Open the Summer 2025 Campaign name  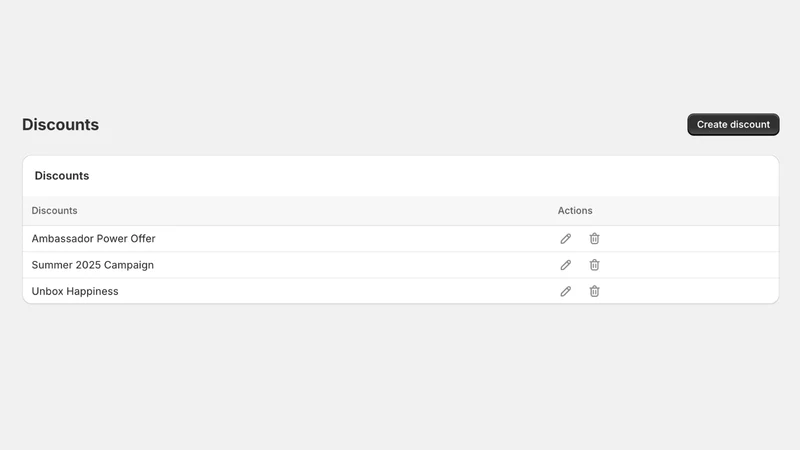tap(92, 265)
